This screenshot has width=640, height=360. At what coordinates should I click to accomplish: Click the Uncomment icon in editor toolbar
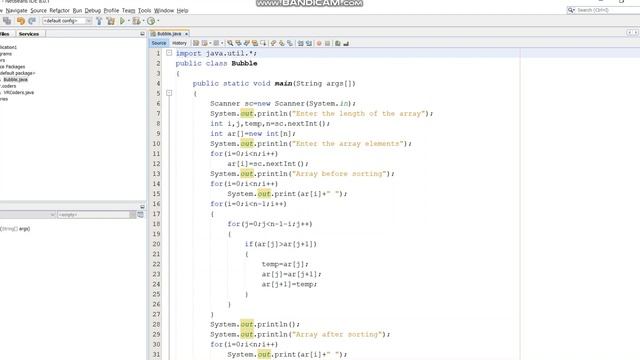pyautogui.click(x=346, y=43)
